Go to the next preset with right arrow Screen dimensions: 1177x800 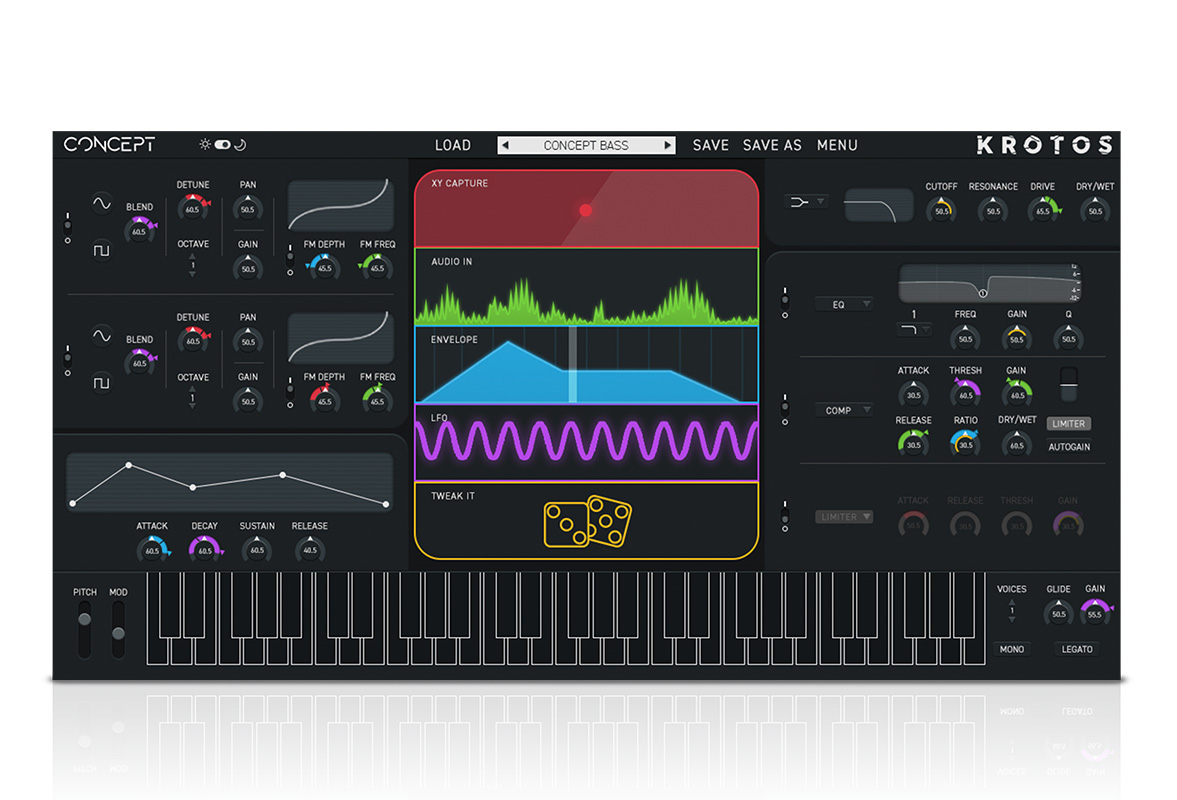tap(667, 145)
